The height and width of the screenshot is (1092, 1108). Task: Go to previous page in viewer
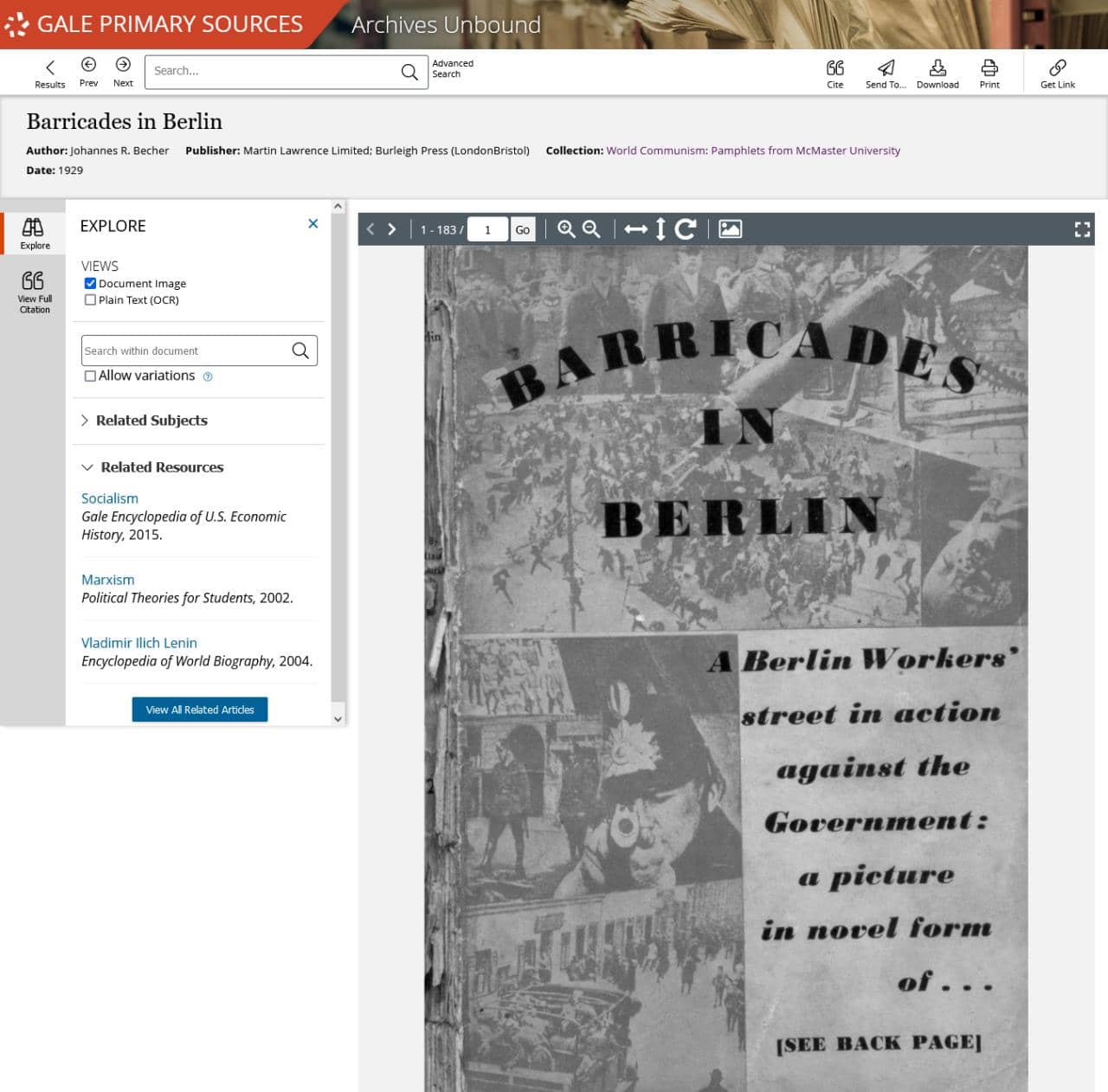[x=370, y=229]
